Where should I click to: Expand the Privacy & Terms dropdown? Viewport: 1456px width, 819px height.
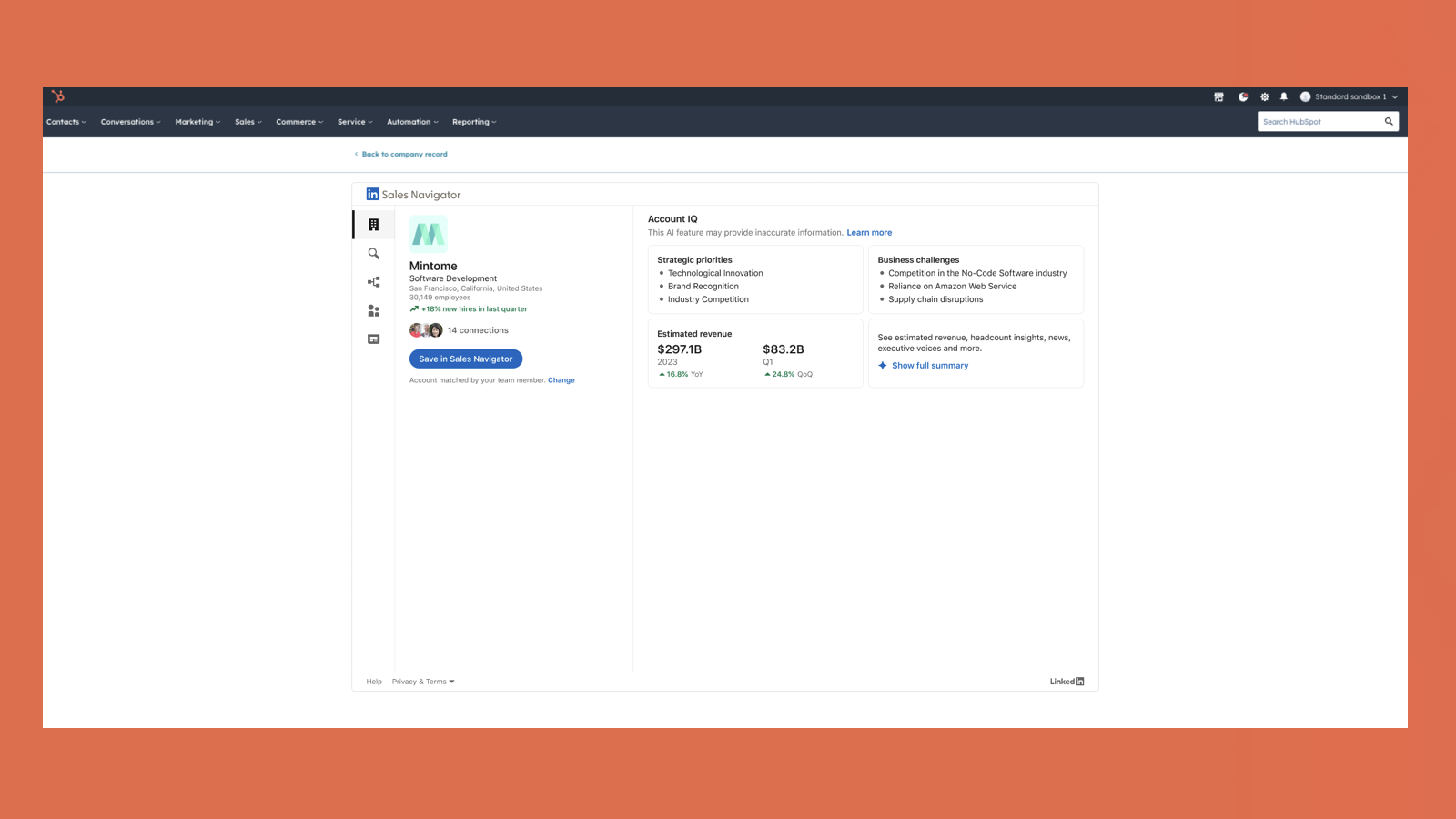[423, 682]
